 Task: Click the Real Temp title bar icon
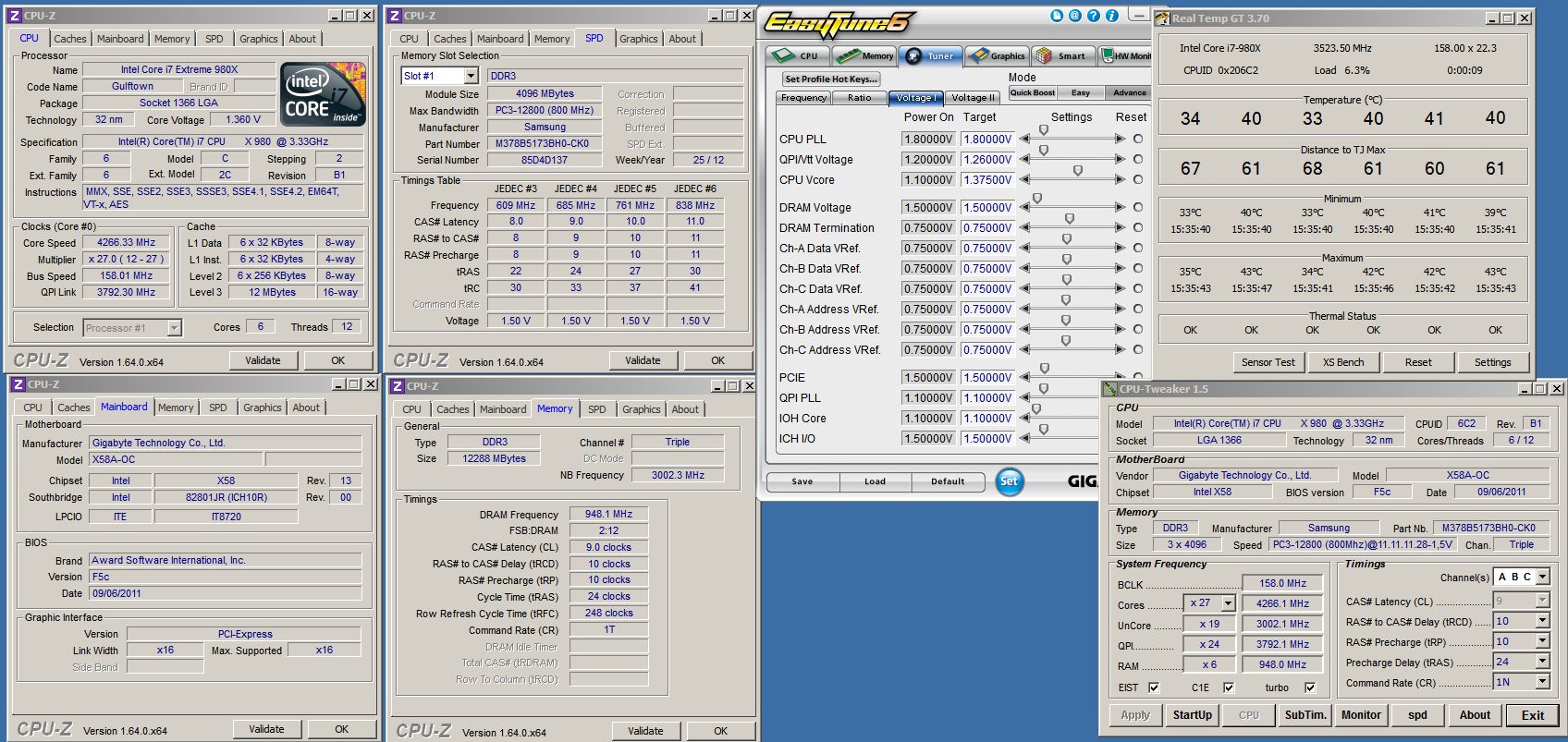coord(1163,18)
